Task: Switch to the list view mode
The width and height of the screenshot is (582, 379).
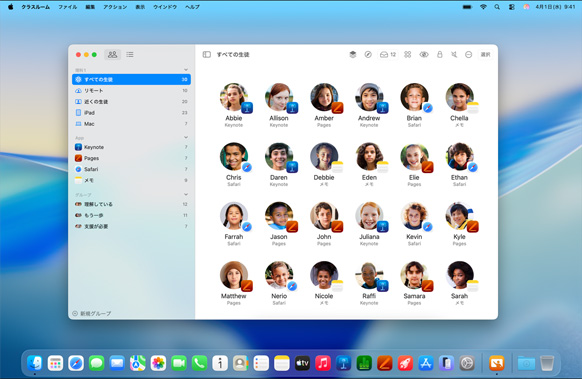Action: tap(130, 55)
